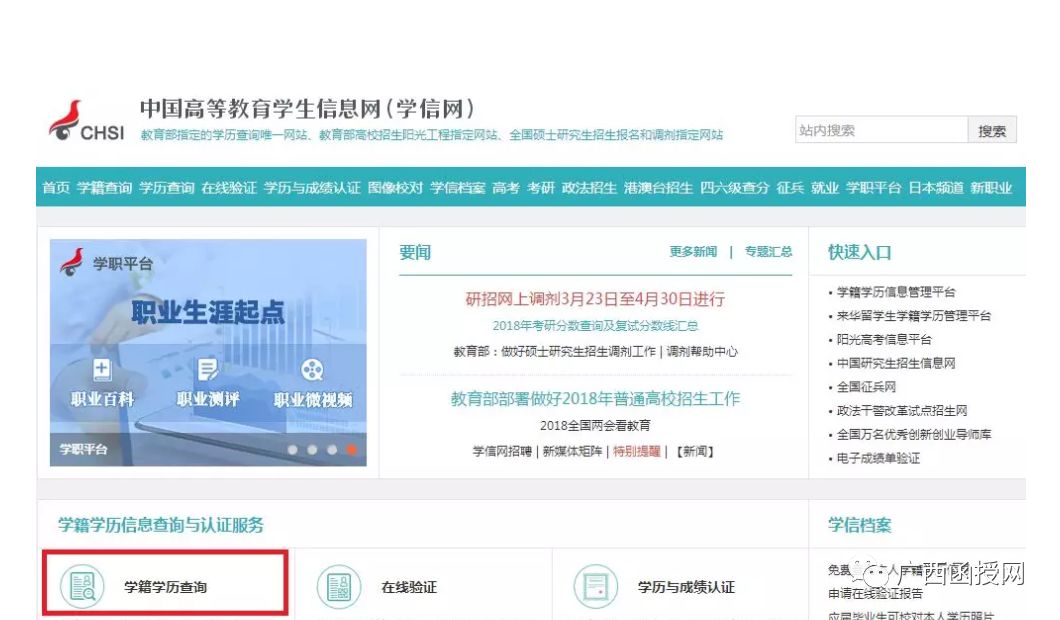Open 就业 navigation item
1060x620 pixels.
[825, 187]
